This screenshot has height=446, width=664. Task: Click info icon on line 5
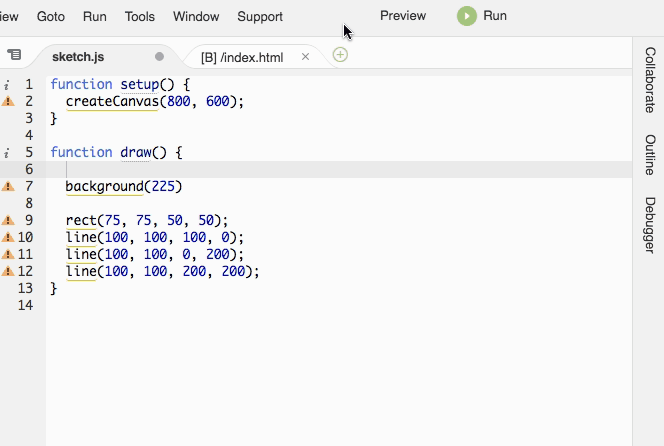[6, 153]
